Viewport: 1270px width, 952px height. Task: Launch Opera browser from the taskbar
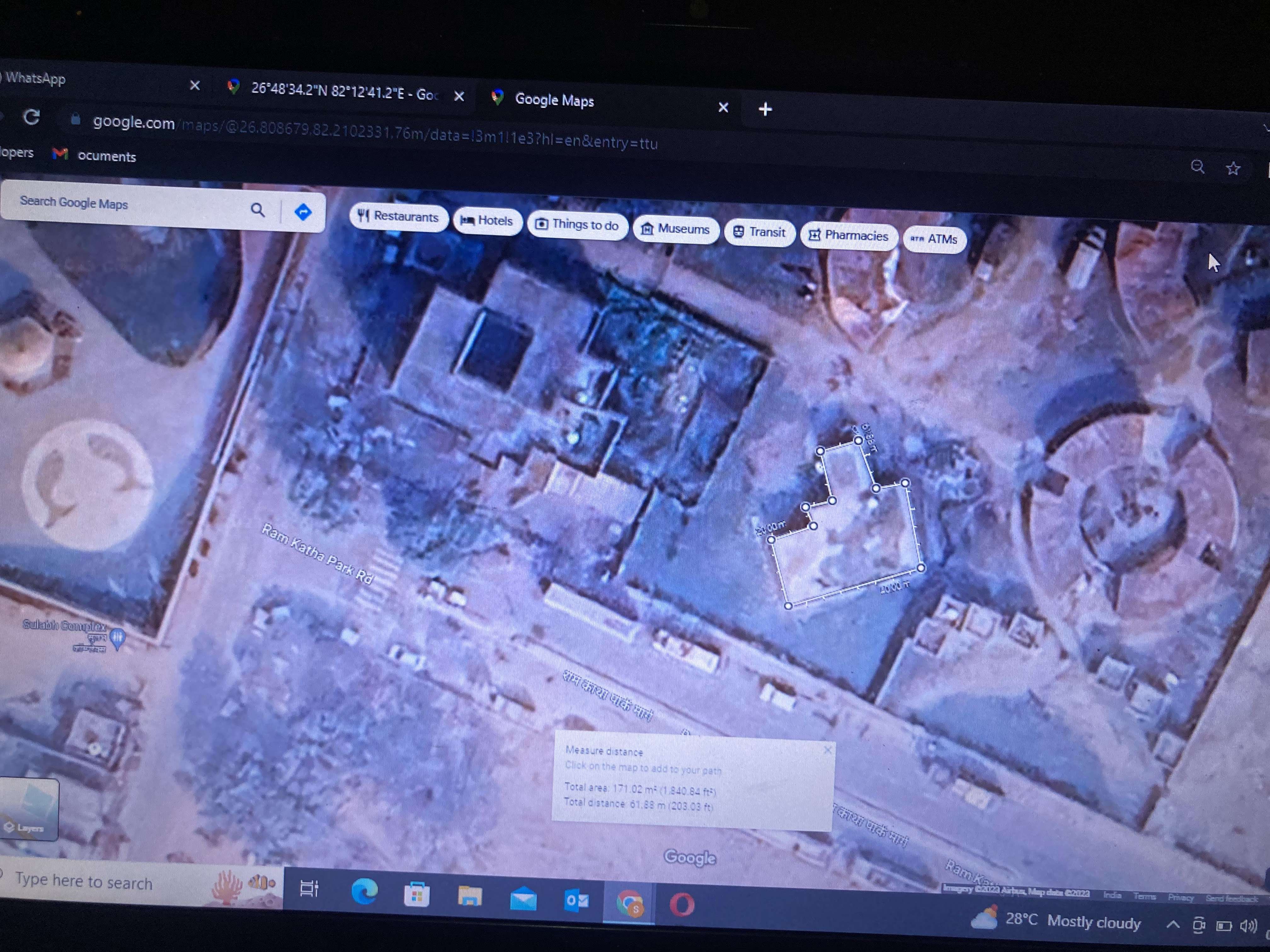click(x=682, y=905)
